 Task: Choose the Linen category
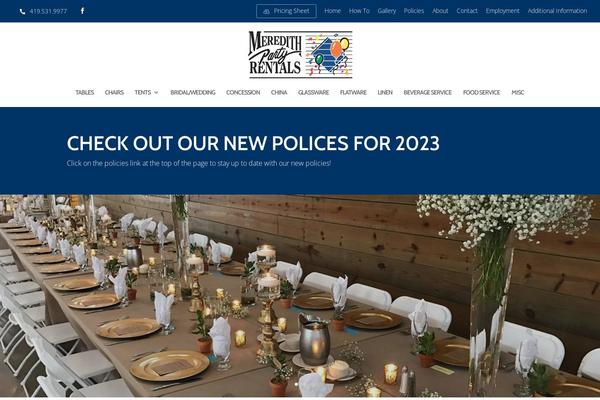click(x=385, y=92)
